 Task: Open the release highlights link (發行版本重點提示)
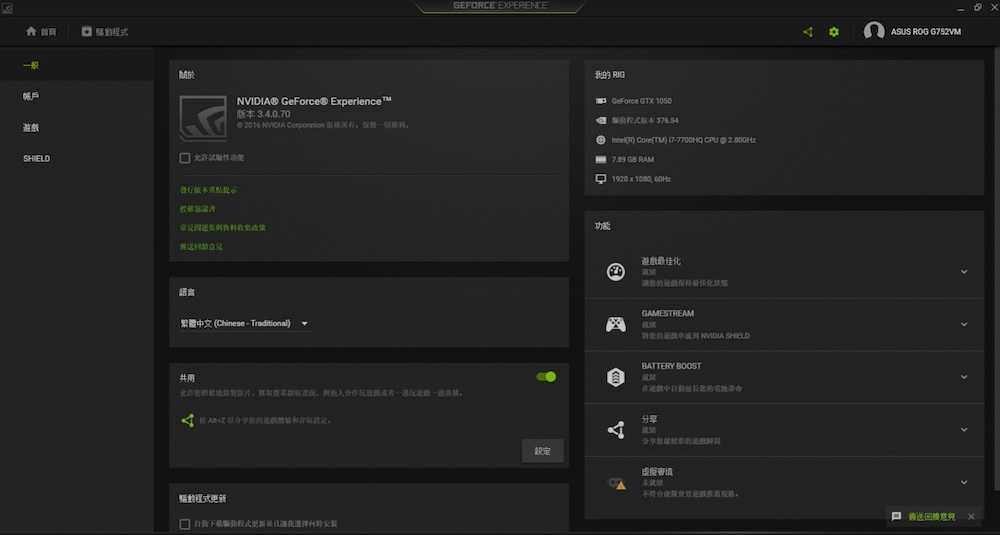tap(208, 190)
